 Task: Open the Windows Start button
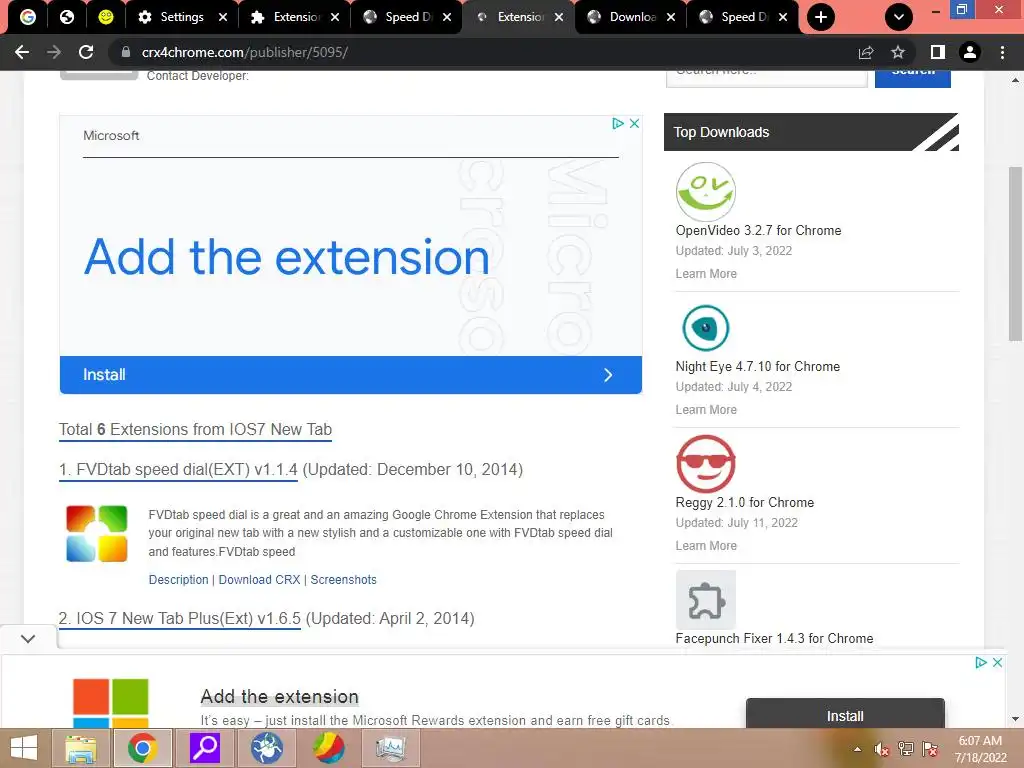pos(24,748)
